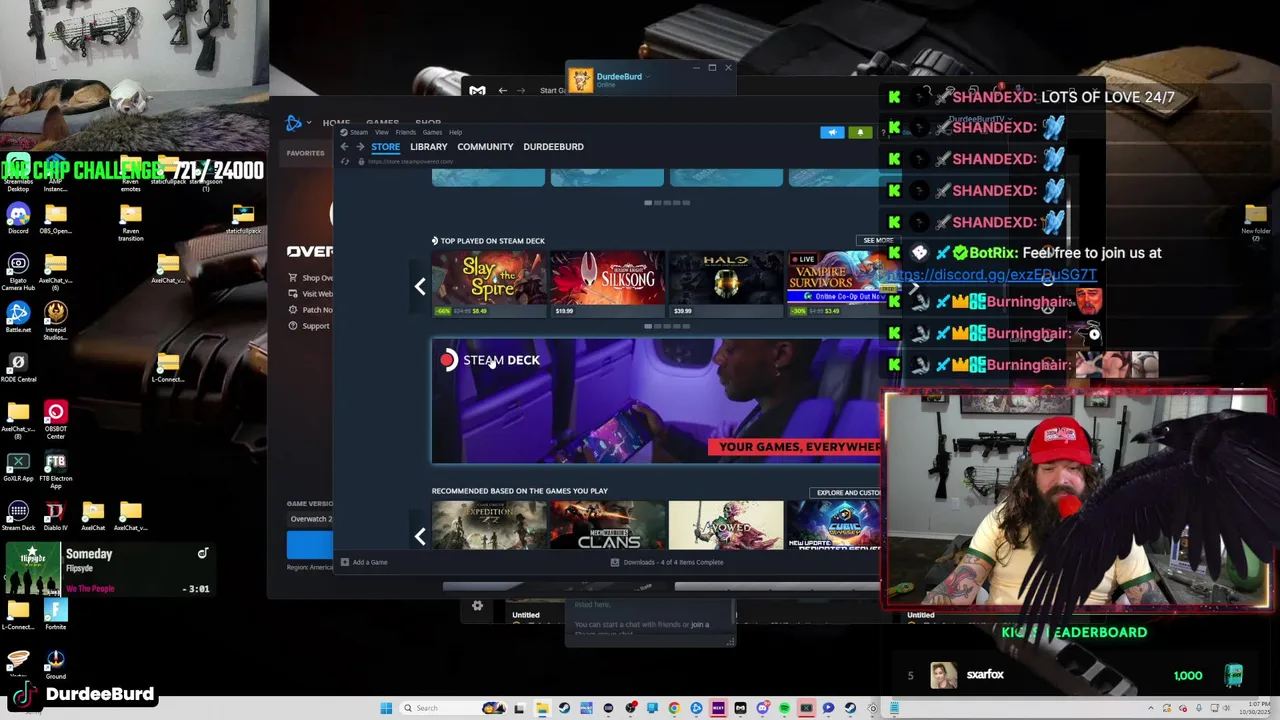This screenshot has height=720, width=1280.
Task: Open Slay the Spire store tile
Action: [488, 284]
